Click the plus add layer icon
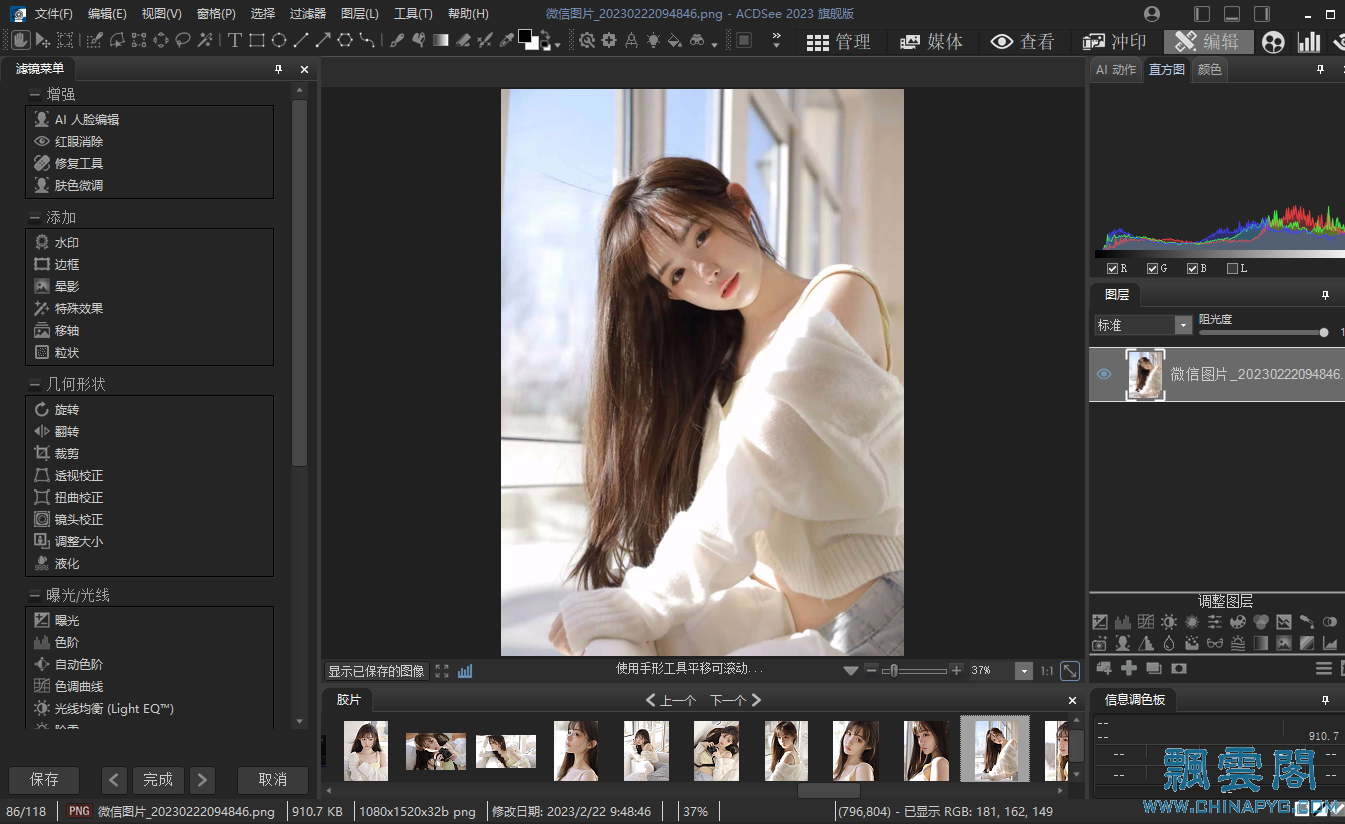Image resolution: width=1345 pixels, height=824 pixels. click(1129, 668)
